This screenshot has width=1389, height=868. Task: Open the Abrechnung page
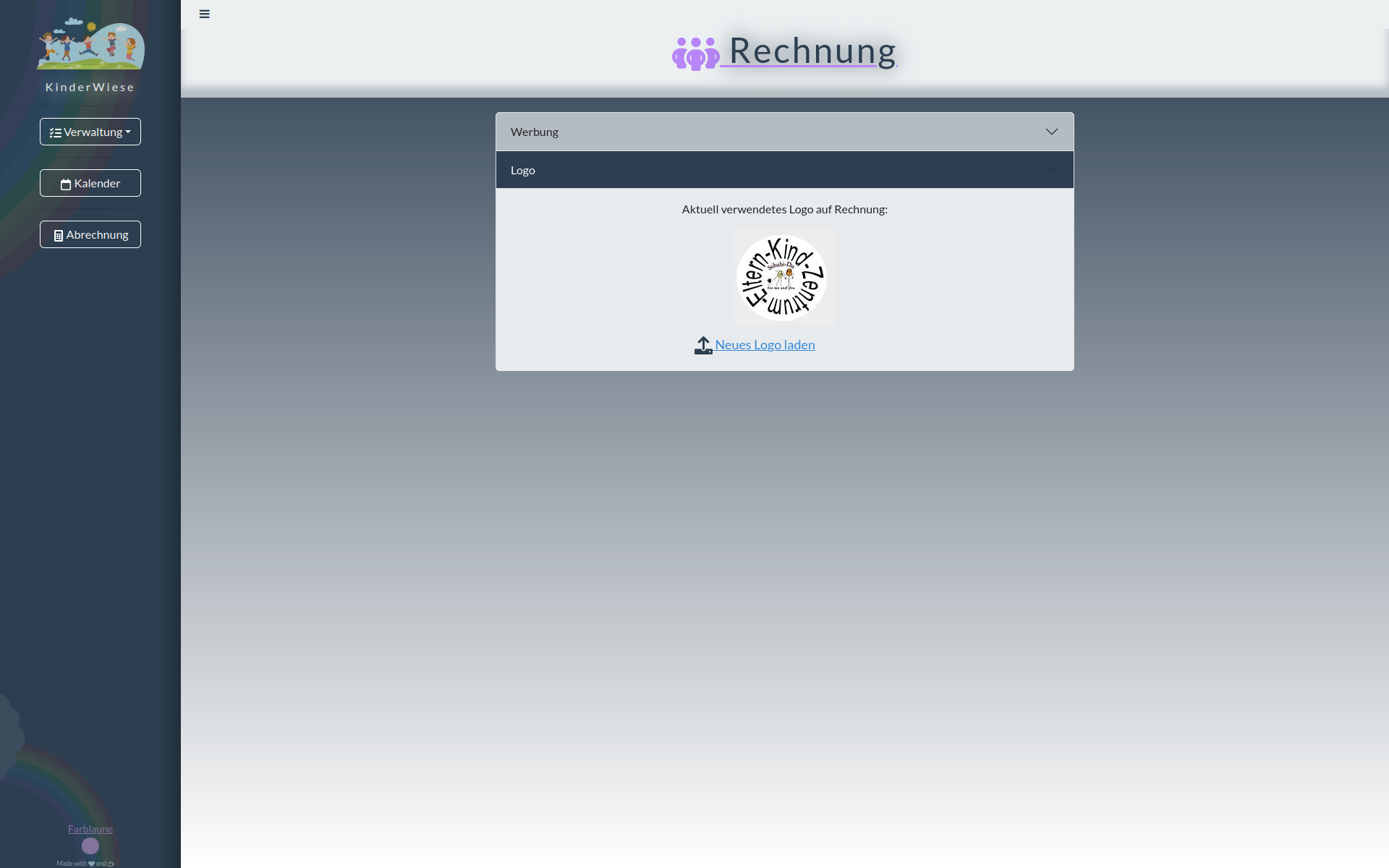pyautogui.click(x=90, y=234)
